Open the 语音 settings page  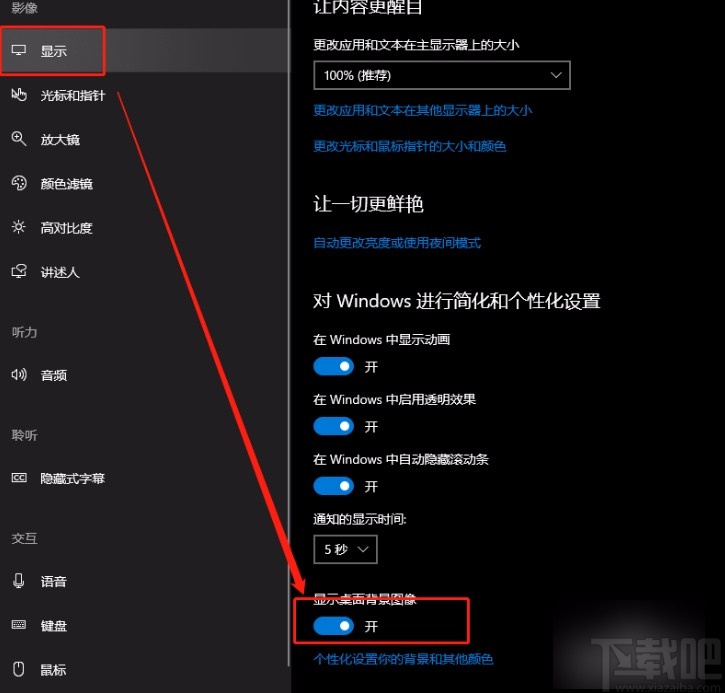[x=144, y=581]
